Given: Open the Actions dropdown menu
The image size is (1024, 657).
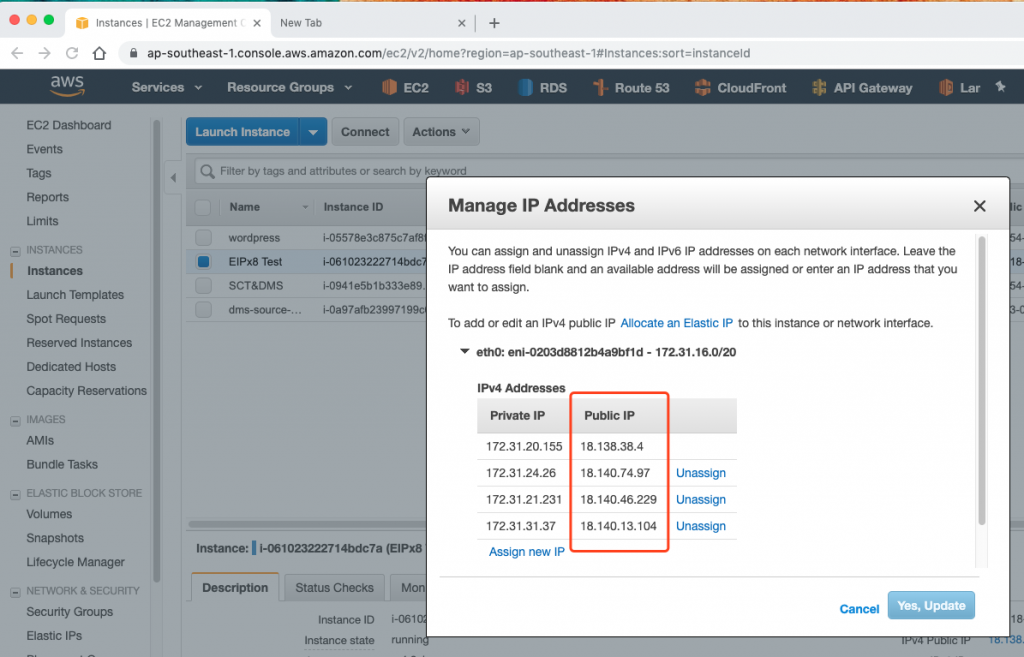Looking at the screenshot, I should 441,132.
